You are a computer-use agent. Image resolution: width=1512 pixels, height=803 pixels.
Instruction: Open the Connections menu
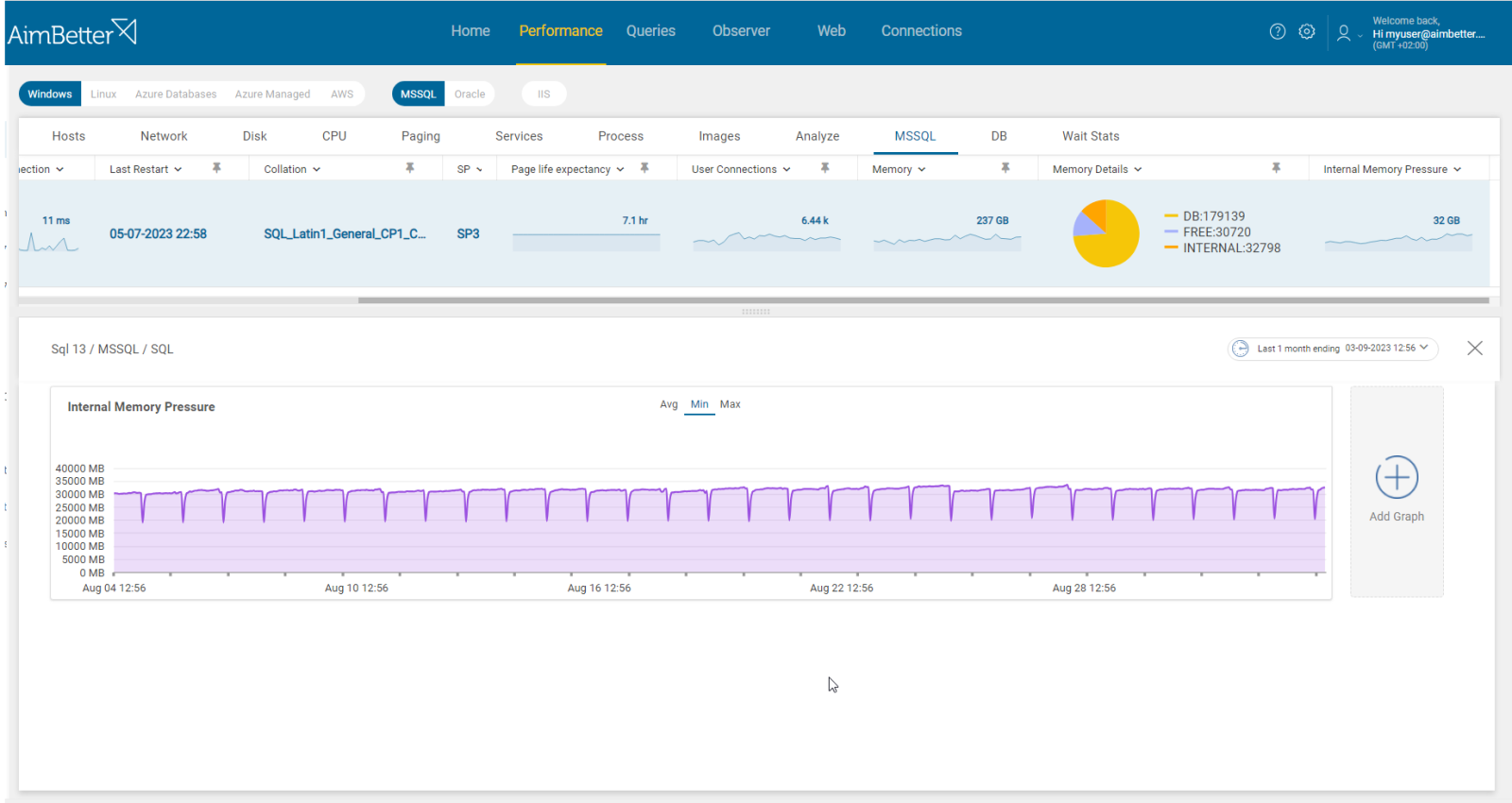click(921, 31)
